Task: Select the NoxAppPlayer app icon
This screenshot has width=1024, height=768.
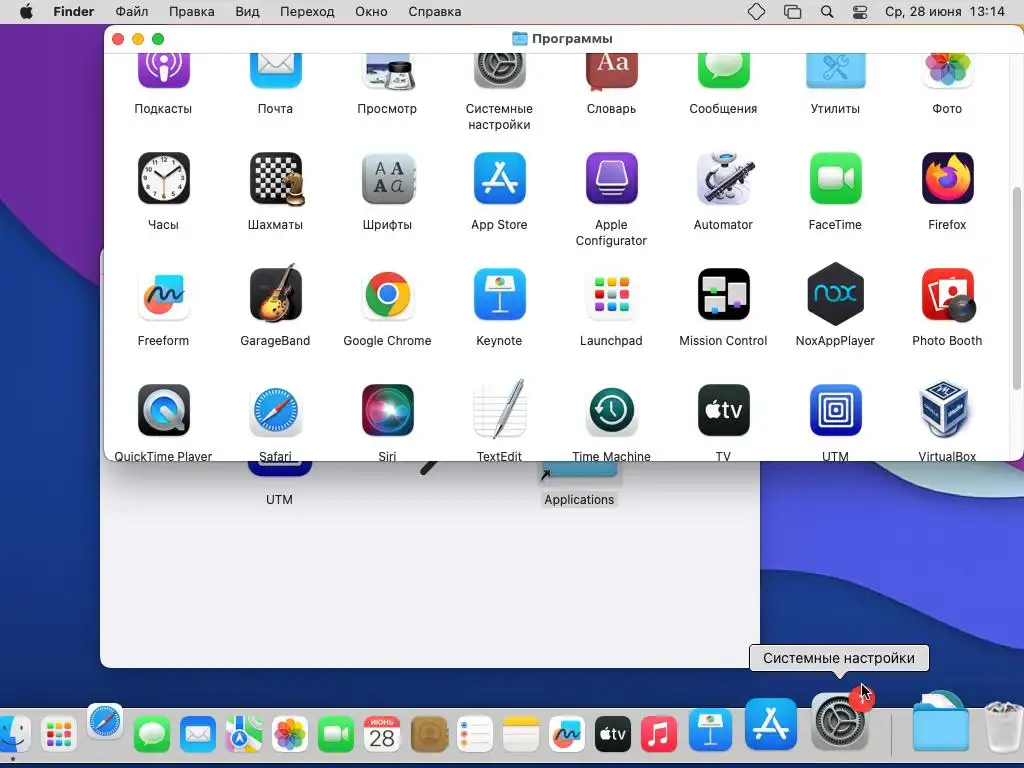Action: pyautogui.click(x=835, y=294)
